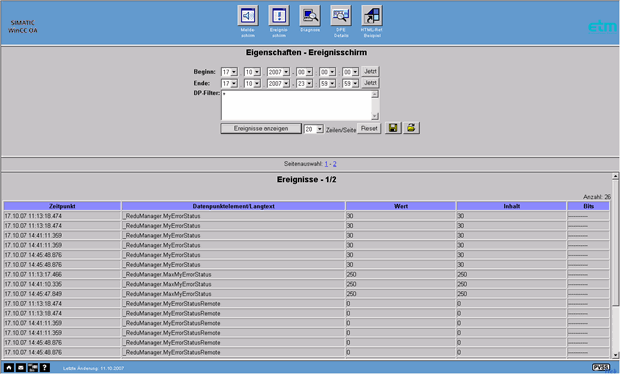
Task: Click _ReduManager.MaxMyErrorStatus in the 11:13:17.466 row
Action: click(167, 274)
